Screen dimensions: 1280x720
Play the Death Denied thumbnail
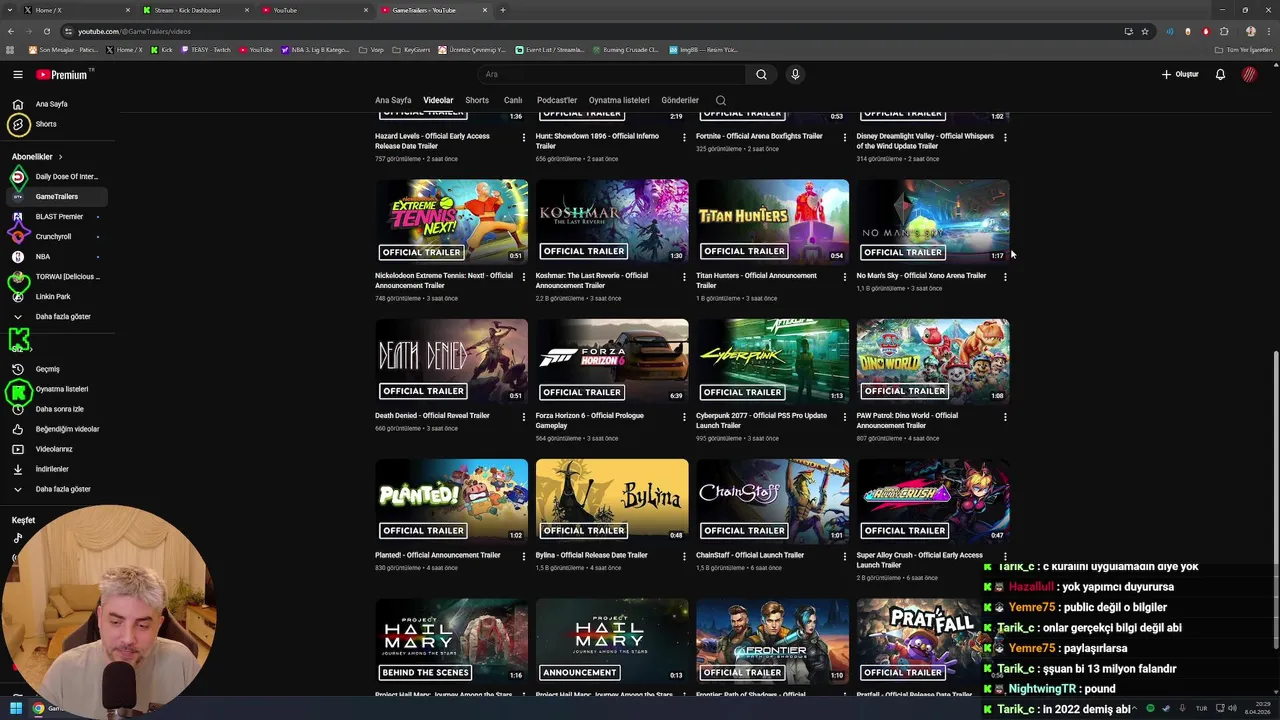[x=452, y=361]
